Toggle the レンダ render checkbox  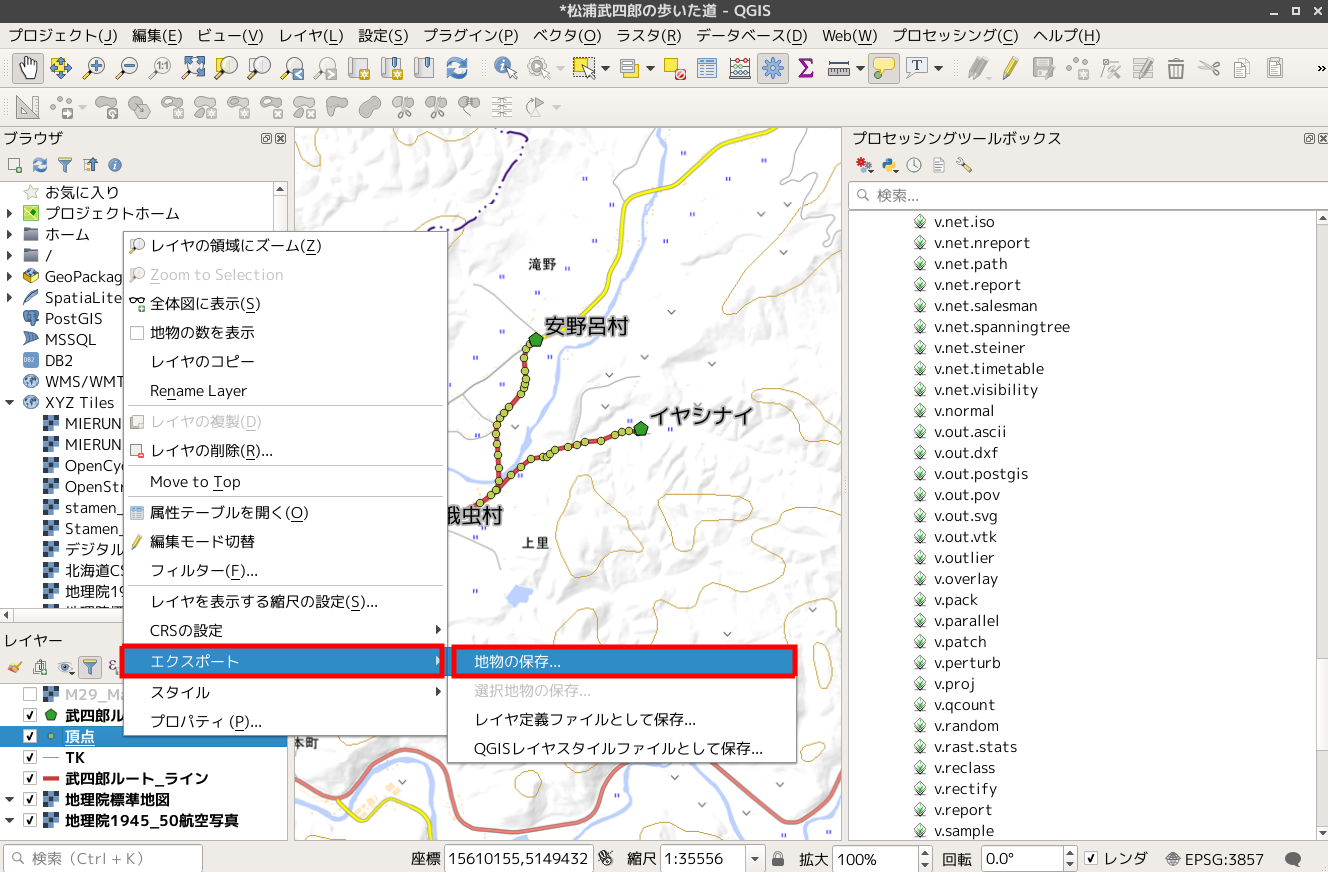click(x=1092, y=859)
